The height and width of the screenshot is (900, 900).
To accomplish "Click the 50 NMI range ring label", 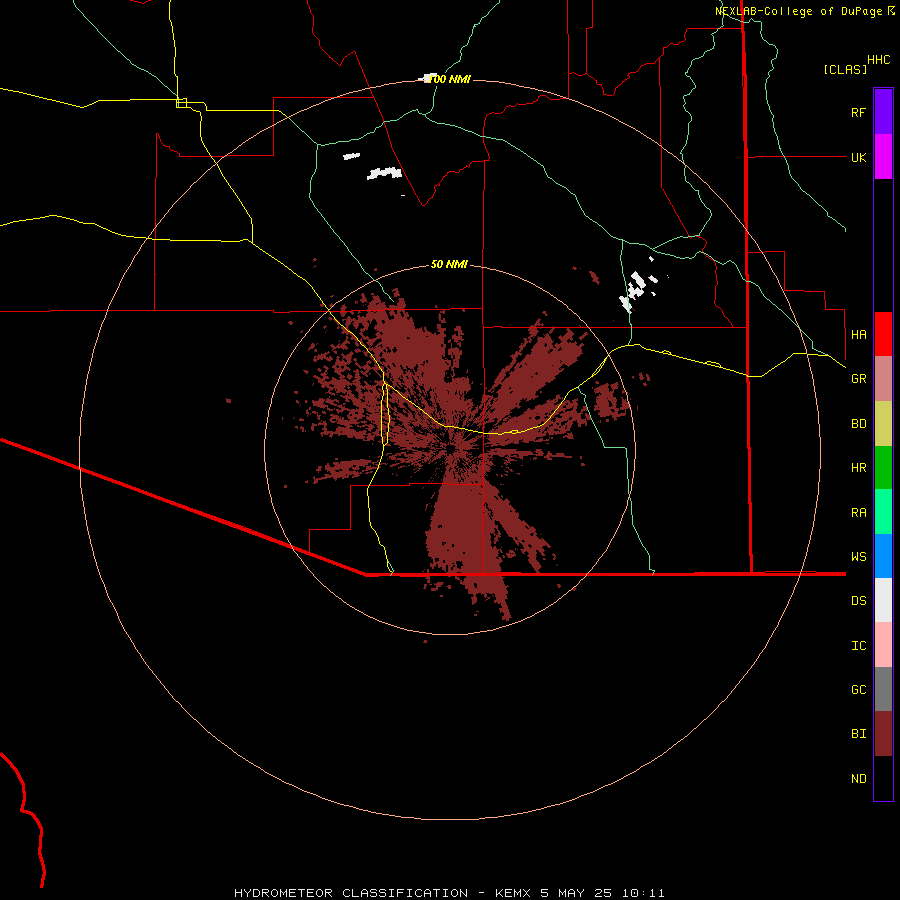I will 449,264.
